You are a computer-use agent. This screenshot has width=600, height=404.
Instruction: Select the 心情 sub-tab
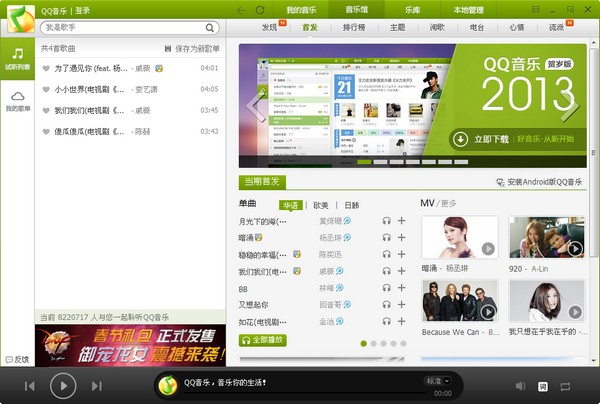click(517, 28)
